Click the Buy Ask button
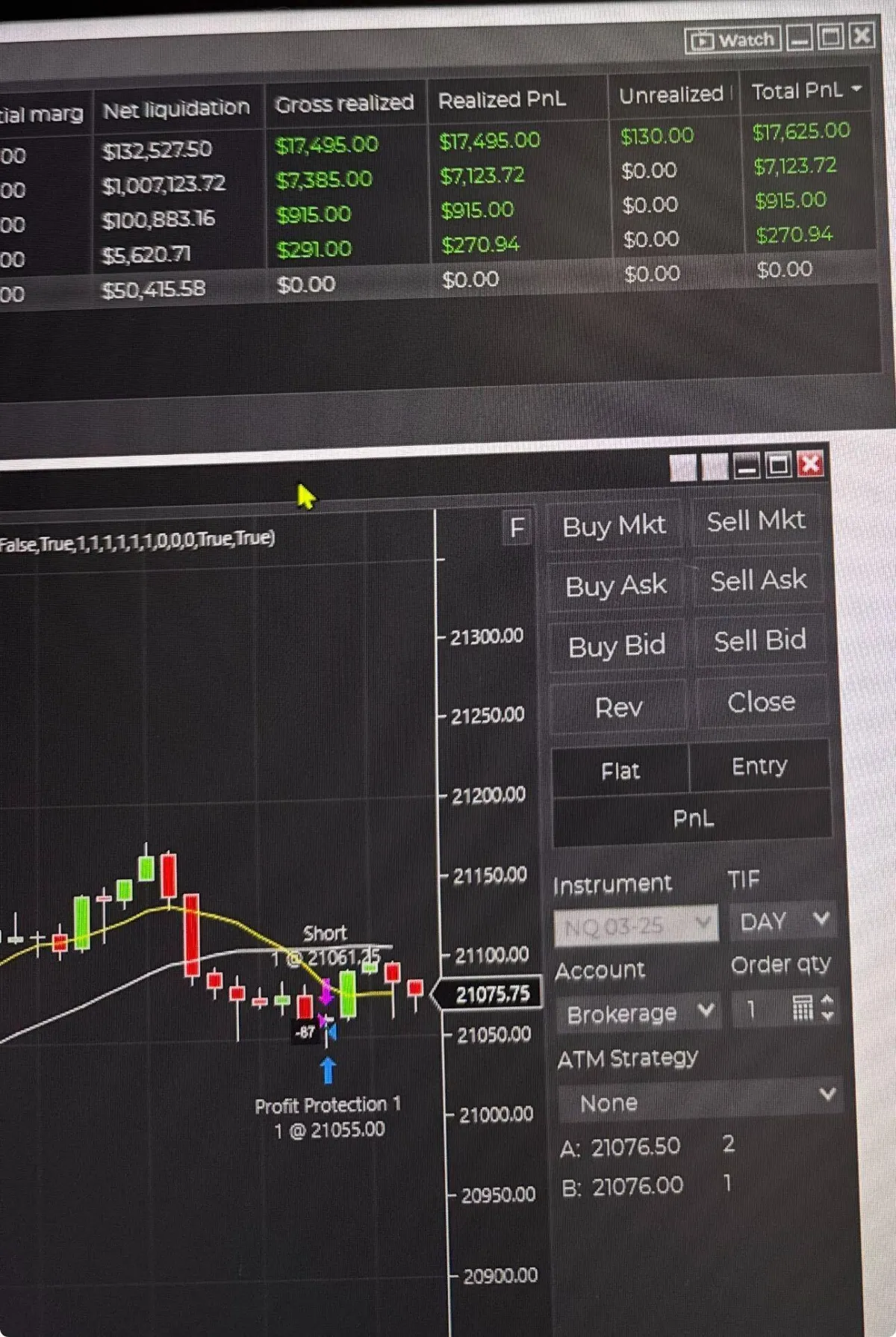This screenshot has height=1337, width=896. pyautogui.click(x=616, y=586)
